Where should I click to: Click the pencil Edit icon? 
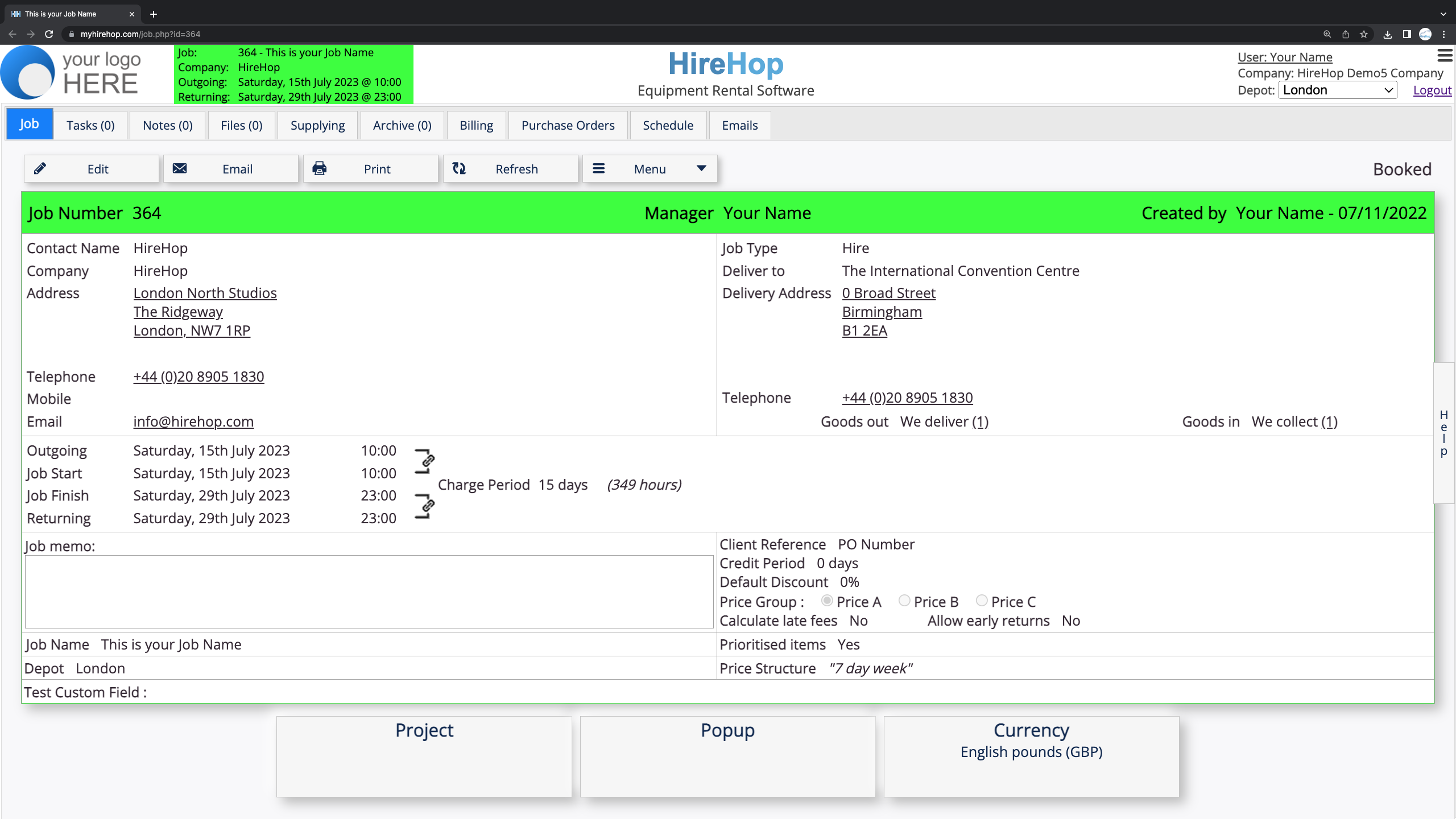point(40,168)
